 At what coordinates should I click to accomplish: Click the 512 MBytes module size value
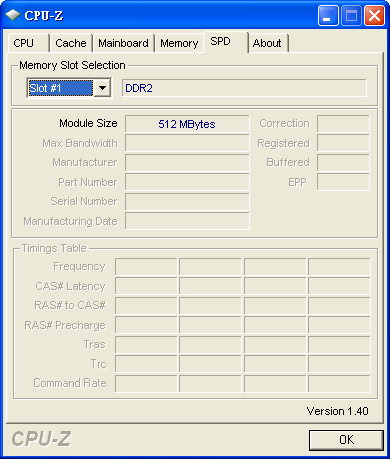187,124
